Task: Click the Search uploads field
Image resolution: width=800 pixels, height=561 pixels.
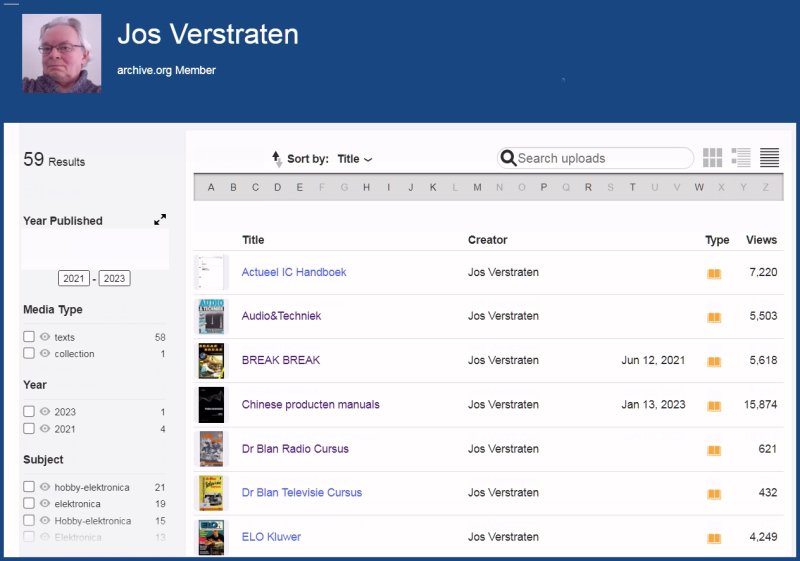Action: tap(595, 159)
